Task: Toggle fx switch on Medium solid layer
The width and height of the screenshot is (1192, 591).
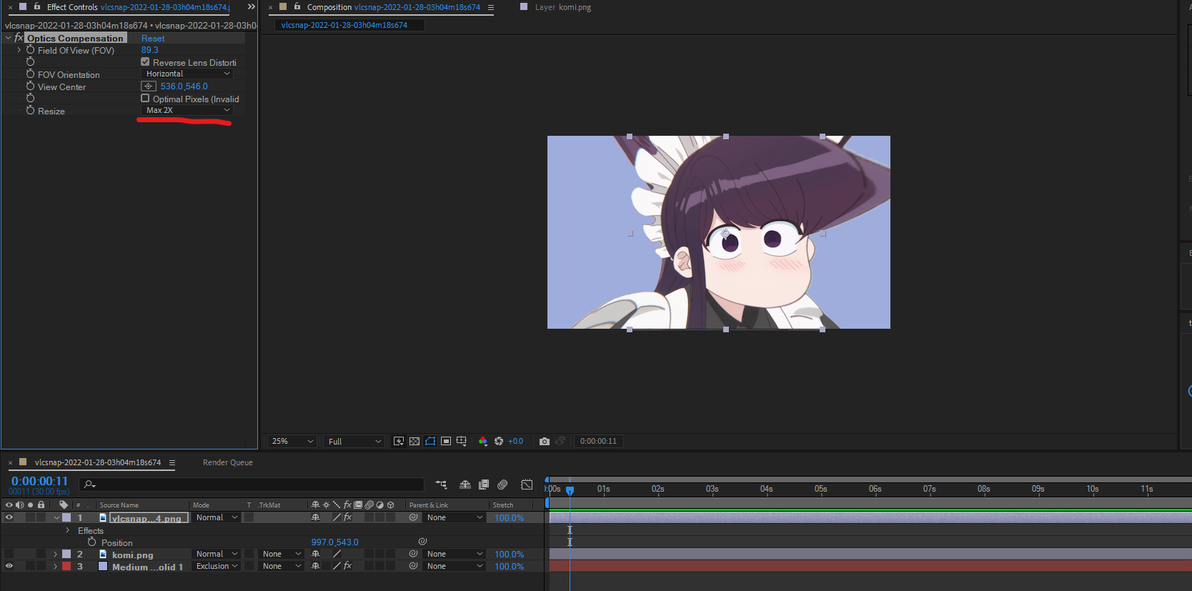Action: 347,566
